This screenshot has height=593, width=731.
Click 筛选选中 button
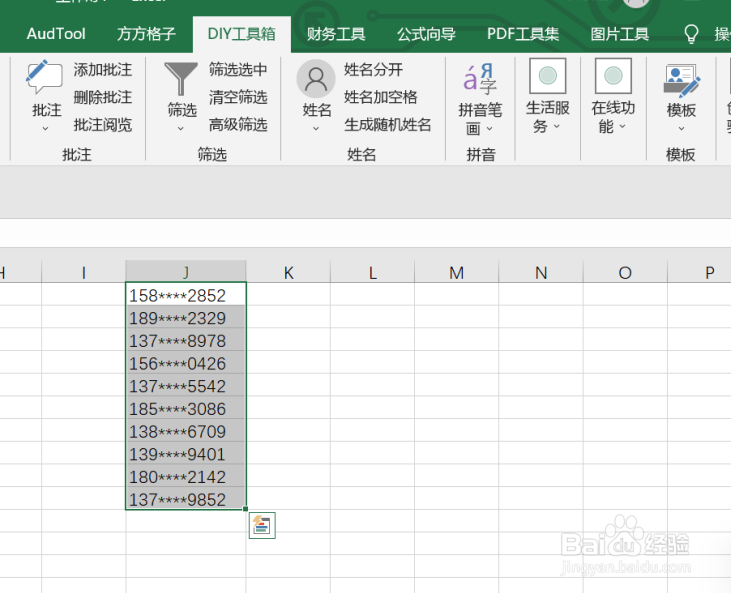[x=238, y=69]
